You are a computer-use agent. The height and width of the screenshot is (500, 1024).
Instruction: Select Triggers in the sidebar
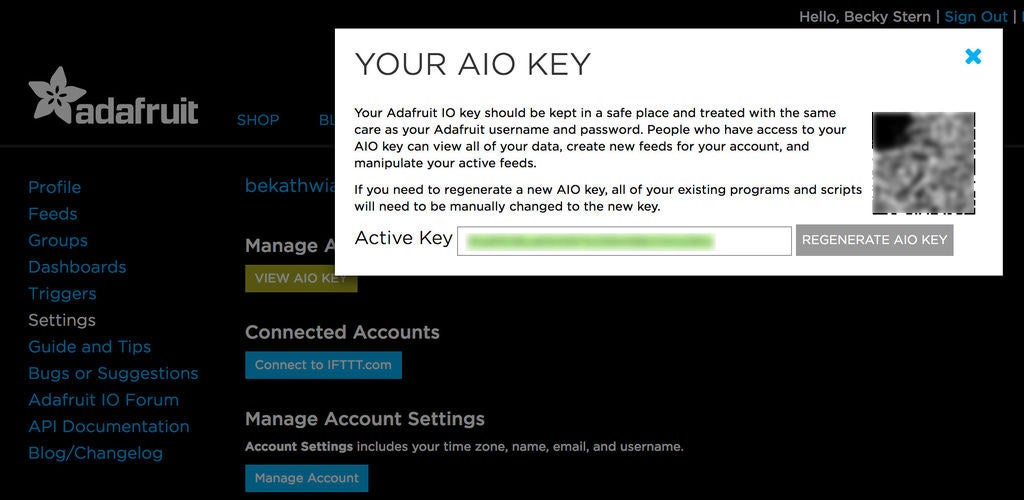click(x=62, y=294)
